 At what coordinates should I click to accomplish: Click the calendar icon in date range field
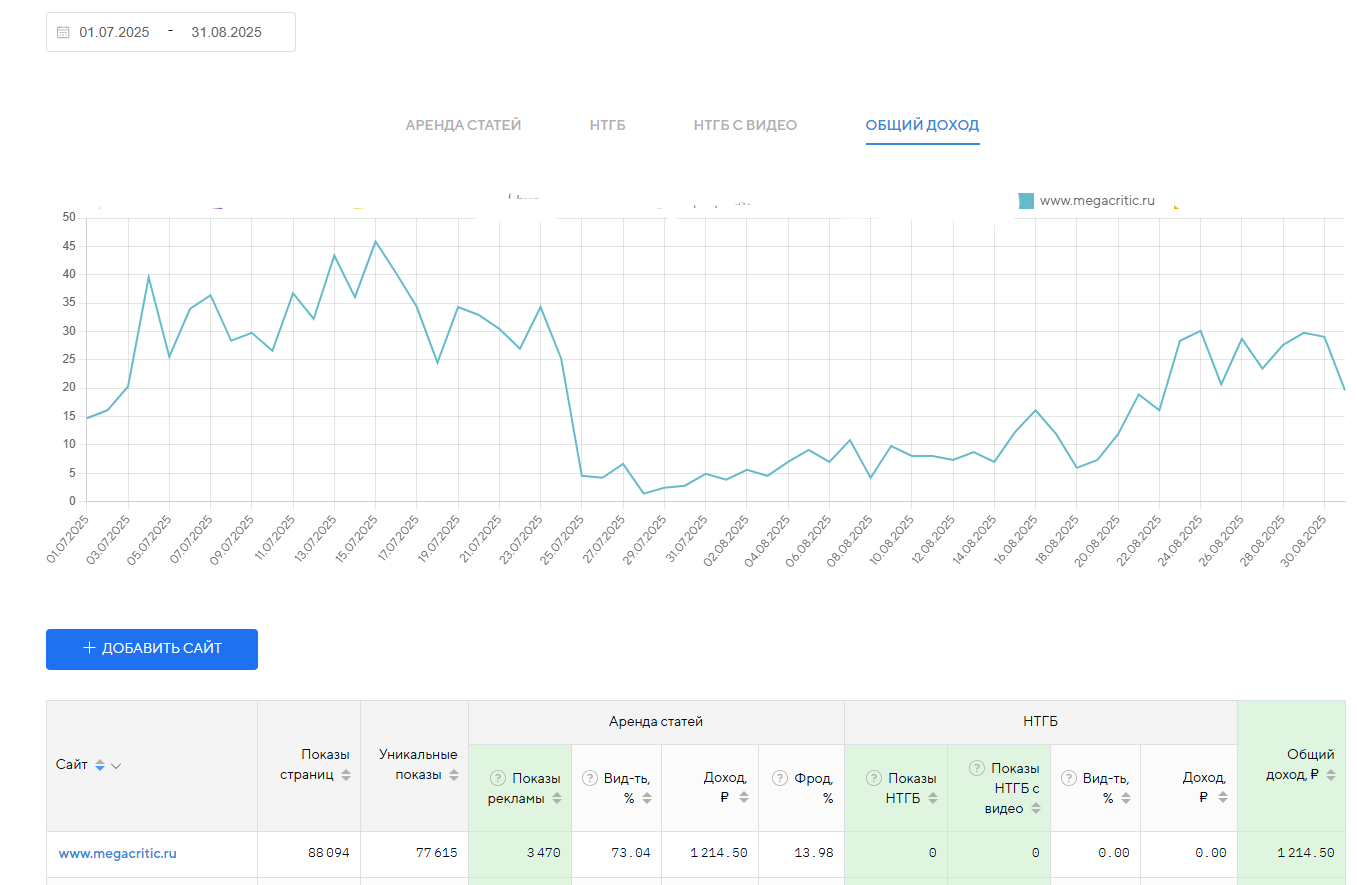click(x=63, y=32)
